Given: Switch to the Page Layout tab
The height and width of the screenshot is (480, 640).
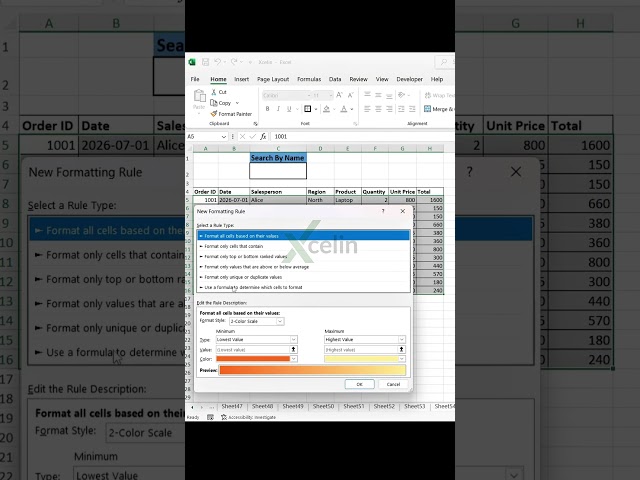Looking at the screenshot, I should (x=273, y=79).
